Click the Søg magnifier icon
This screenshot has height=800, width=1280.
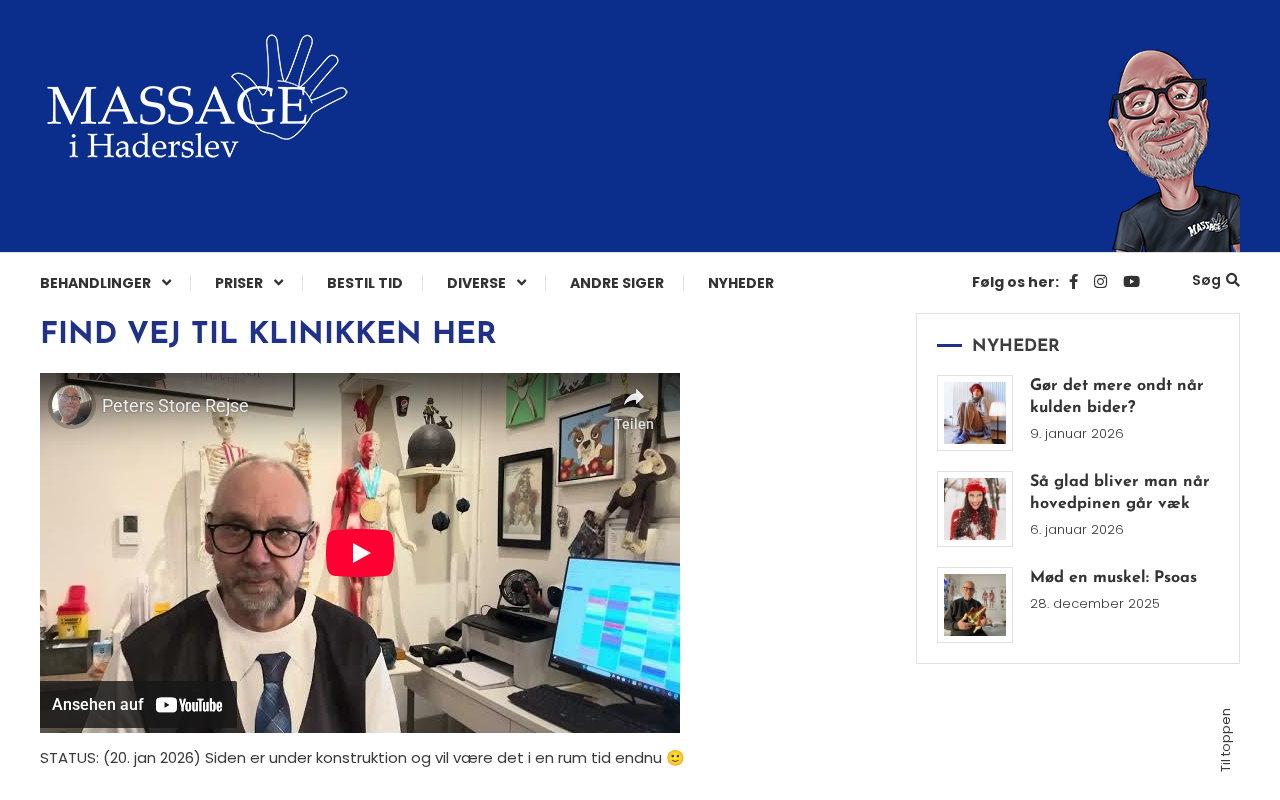point(1233,280)
